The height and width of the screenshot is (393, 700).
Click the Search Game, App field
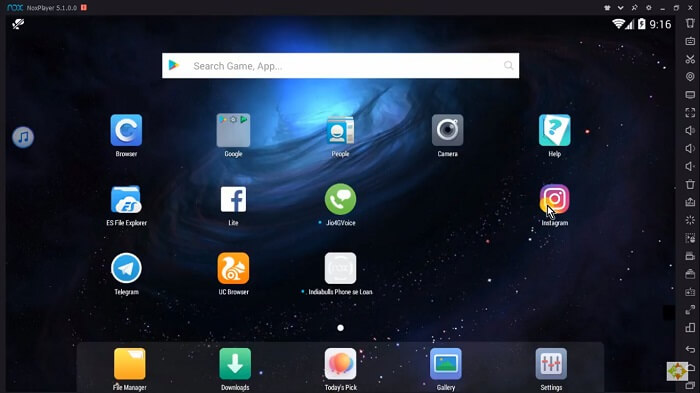coord(340,66)
